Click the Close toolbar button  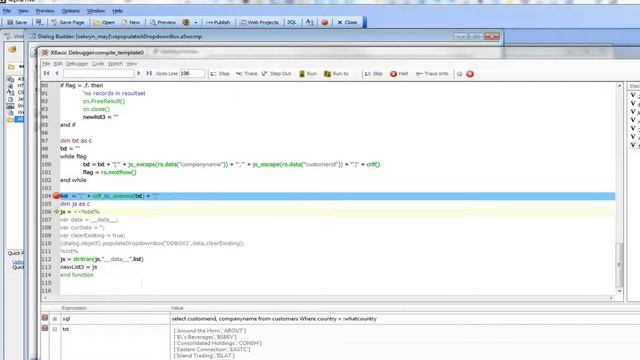coord(347,22)
